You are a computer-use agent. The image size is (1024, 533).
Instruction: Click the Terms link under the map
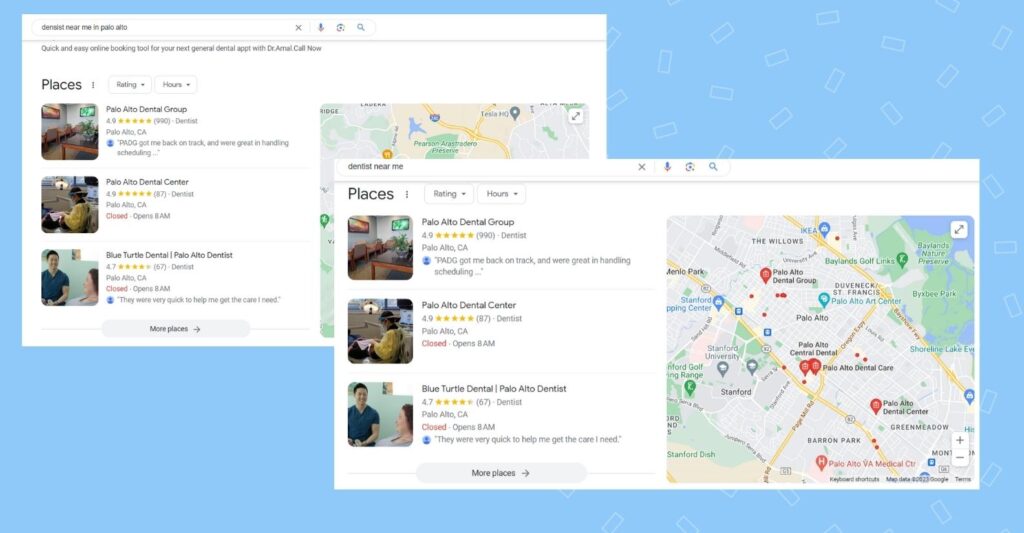(x=963, y=479)
